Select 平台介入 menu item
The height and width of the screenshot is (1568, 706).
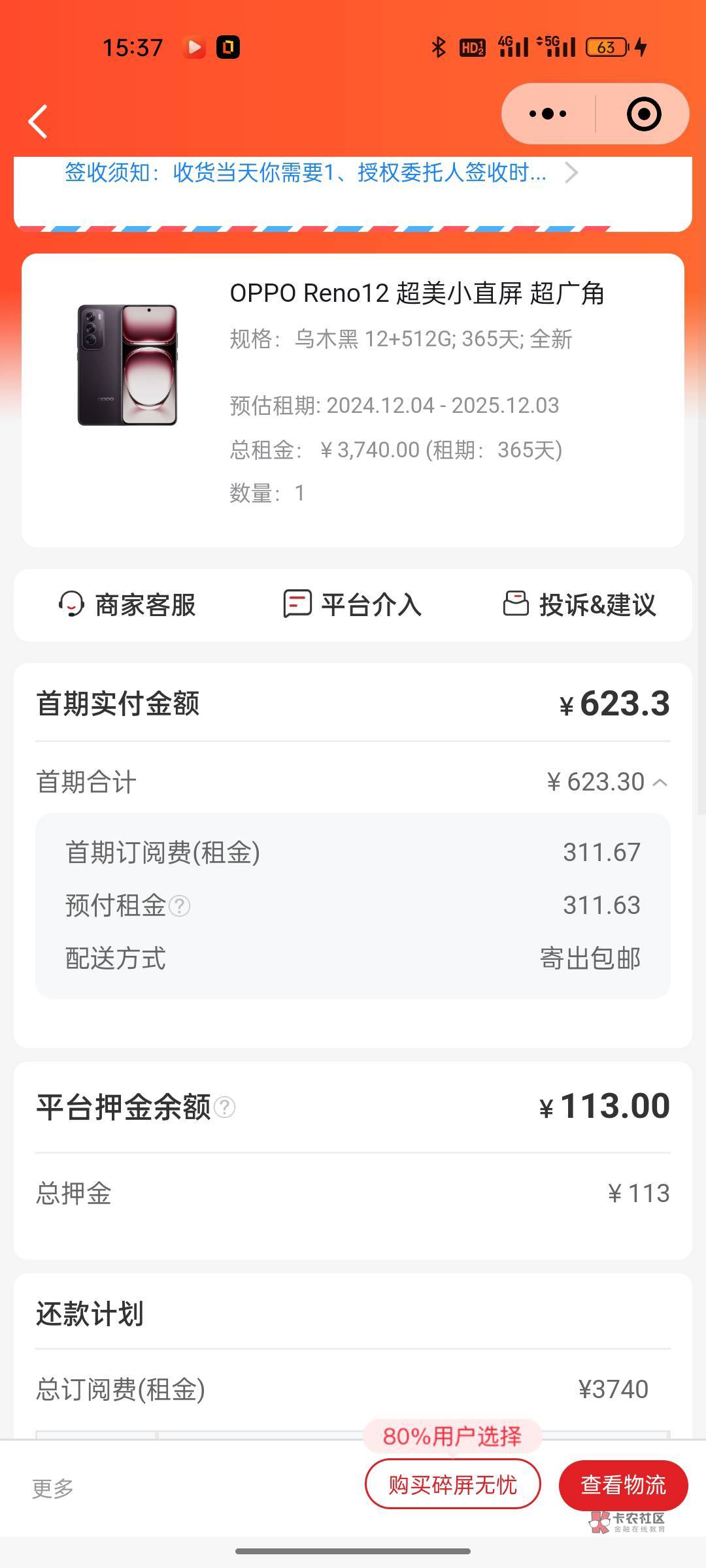[x=371, y=605]
